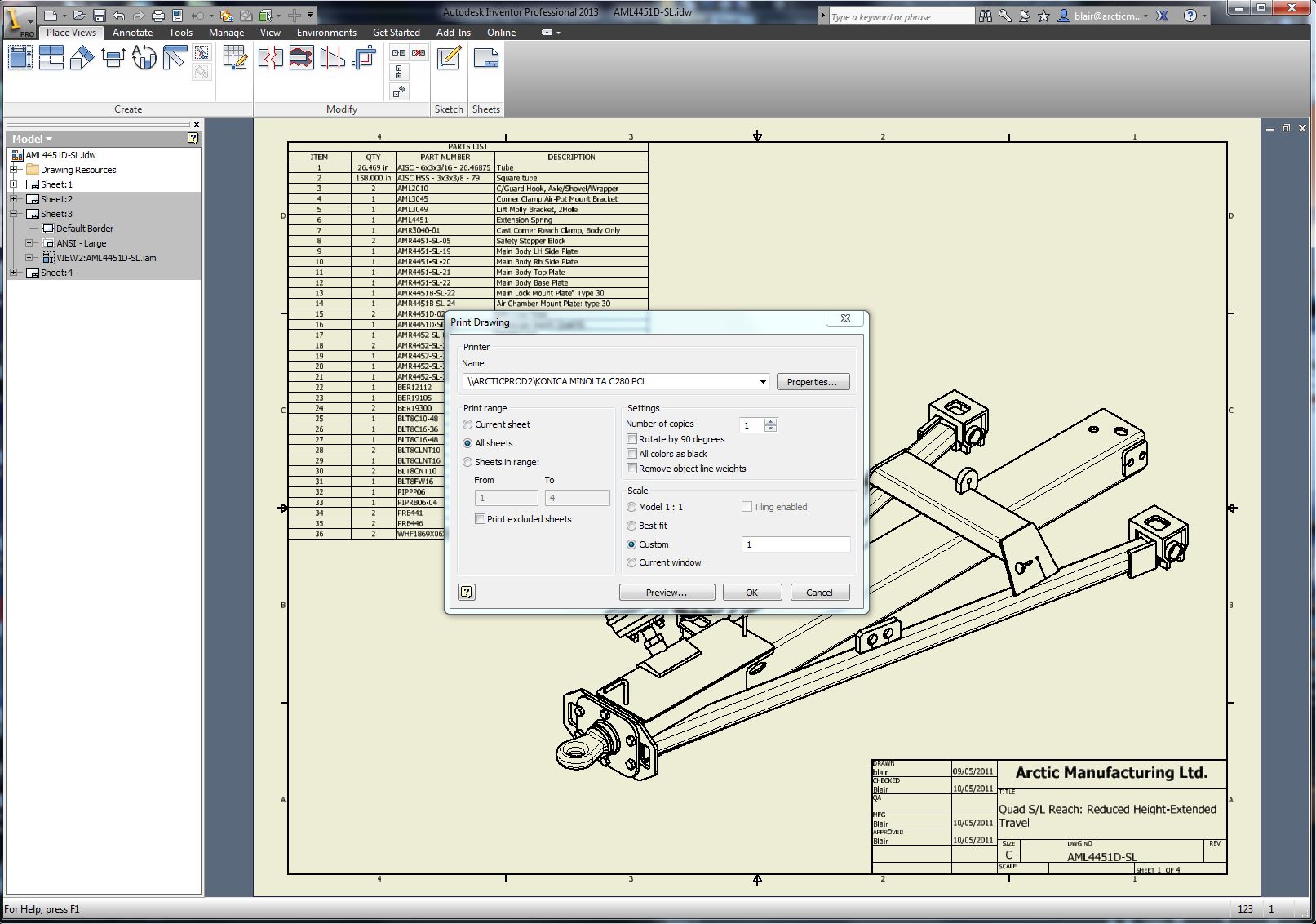
Task: Open the printer Properties dialog
Action: (x=812, y=381)
